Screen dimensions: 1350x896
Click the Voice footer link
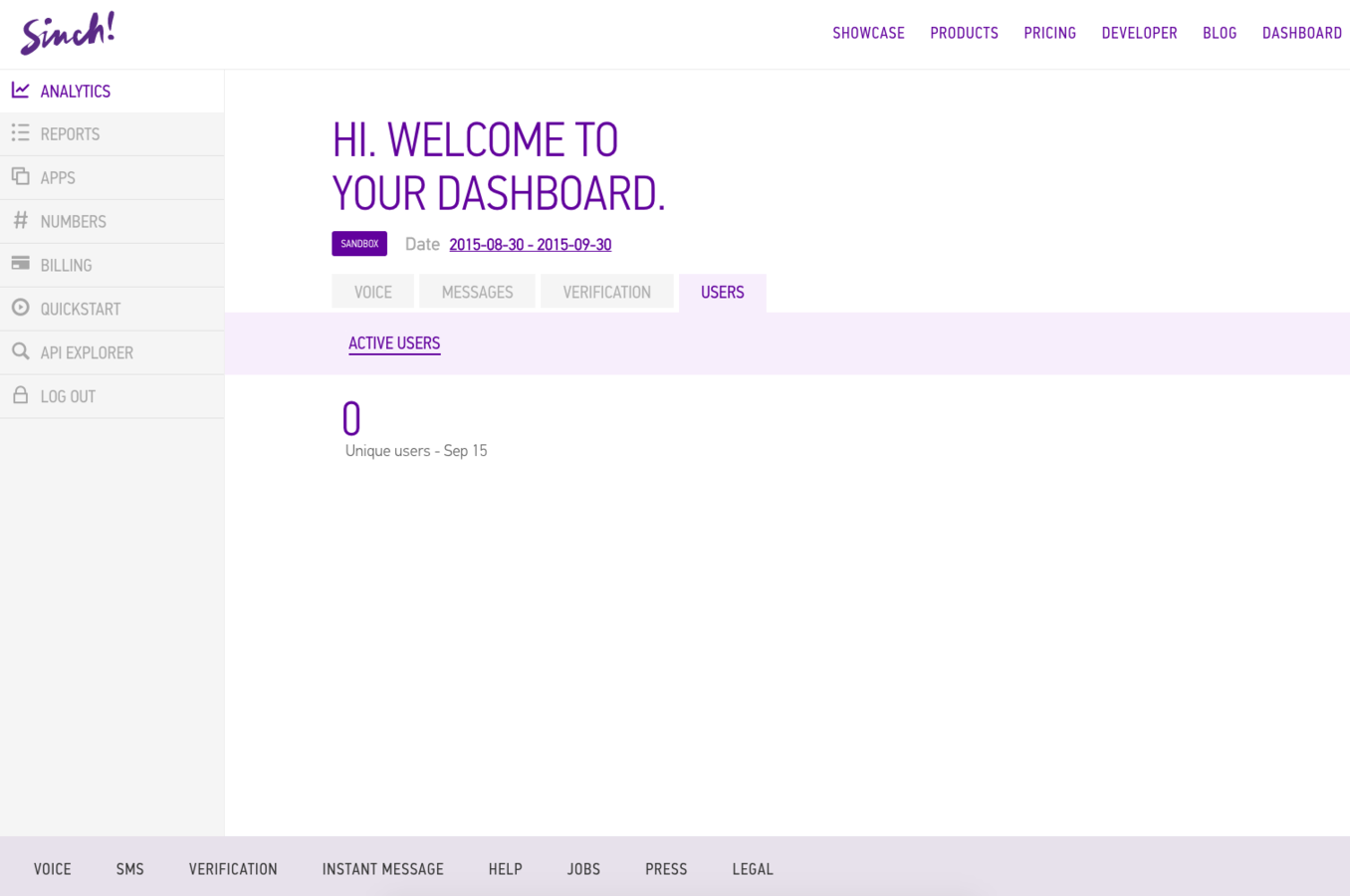[x=53, y=869]
